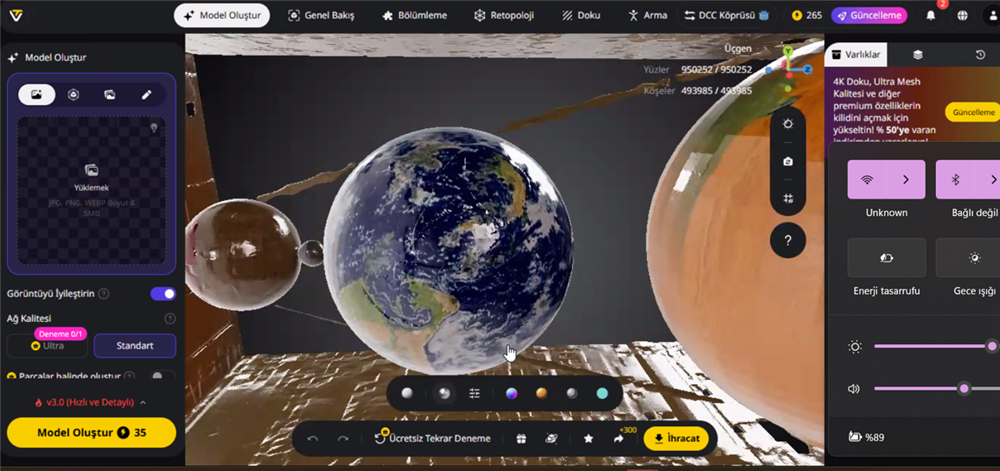Expand the v3.0 (Hızlı ve Detaylı) version selector
The height and width of the screenshot is (471, 1000).
click(x=91, y=402)
